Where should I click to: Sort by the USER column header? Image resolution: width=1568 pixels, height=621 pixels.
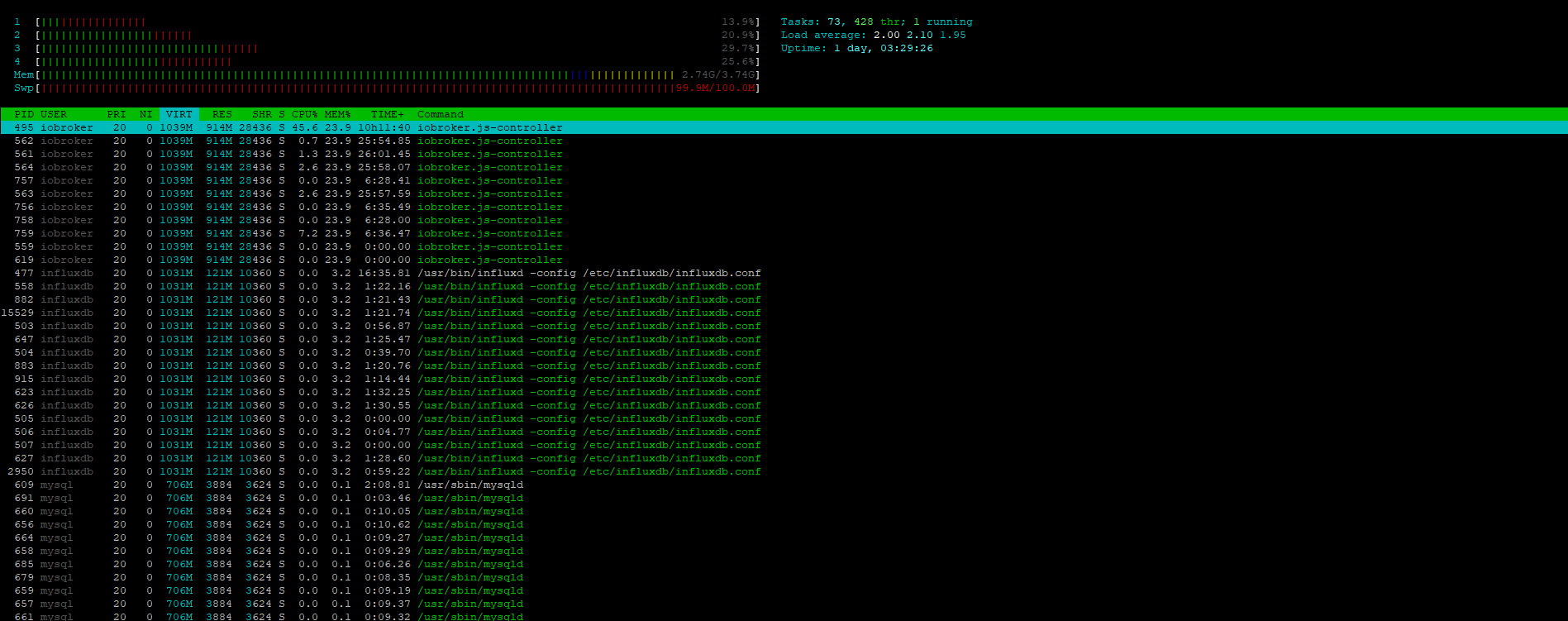pyautogui.click(x=54, y=114)
